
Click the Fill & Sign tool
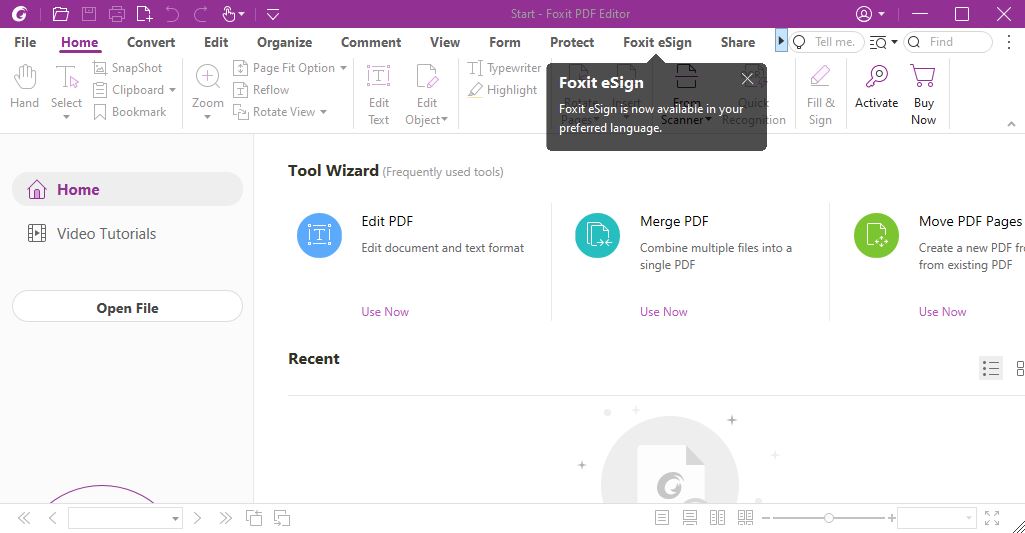820,94
